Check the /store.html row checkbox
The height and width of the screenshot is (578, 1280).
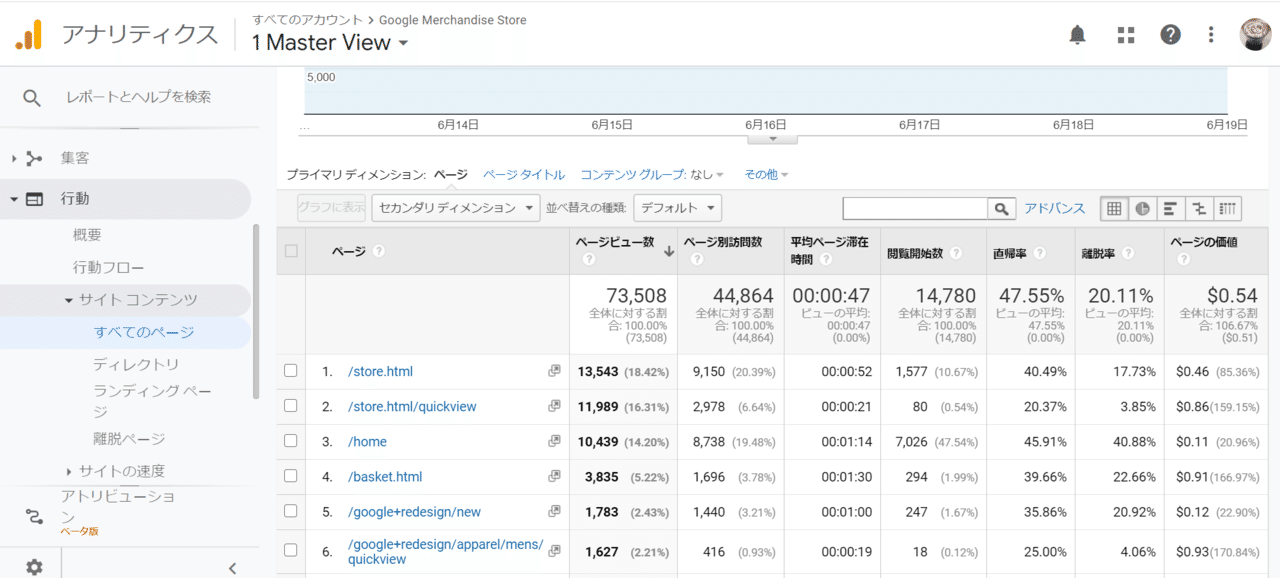pos(291,371)
